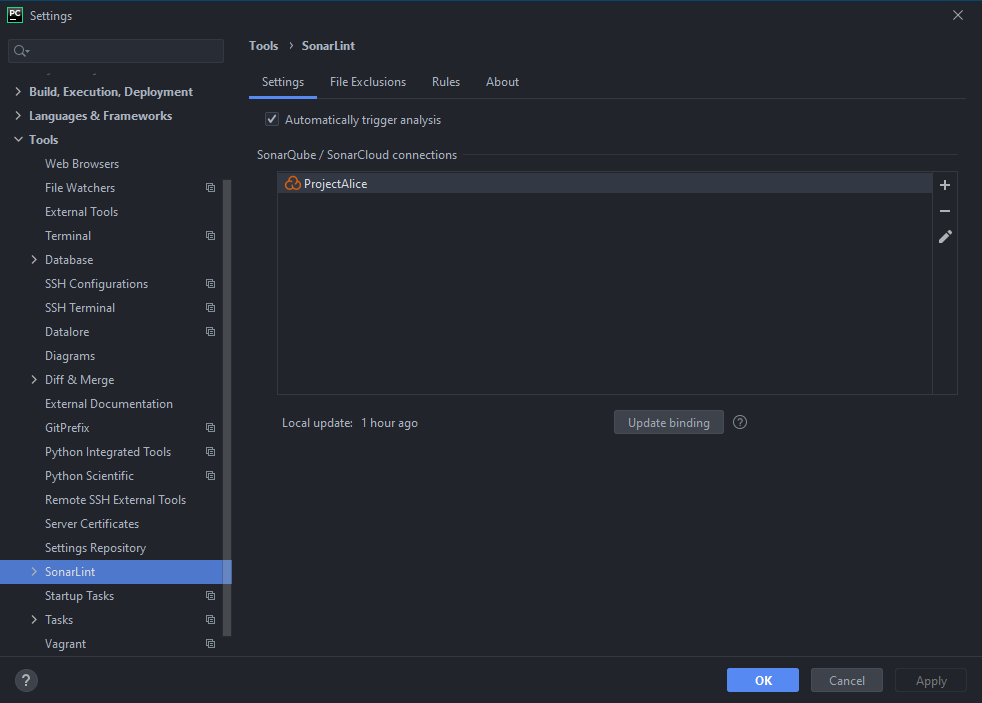Select Startup Tasks item

pyautogui.click(x=80, y=595)
